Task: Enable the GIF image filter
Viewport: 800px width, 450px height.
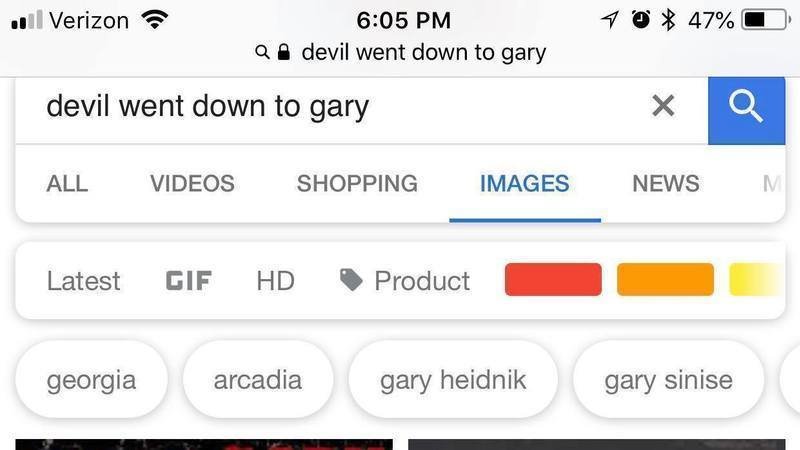Action: coord(189,281)
